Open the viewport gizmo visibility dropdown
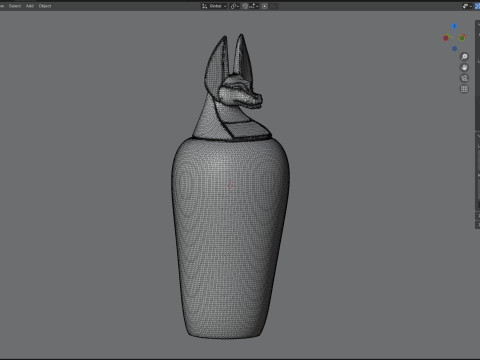The width and height of the screenshot is (480, 360). (467, 6)
